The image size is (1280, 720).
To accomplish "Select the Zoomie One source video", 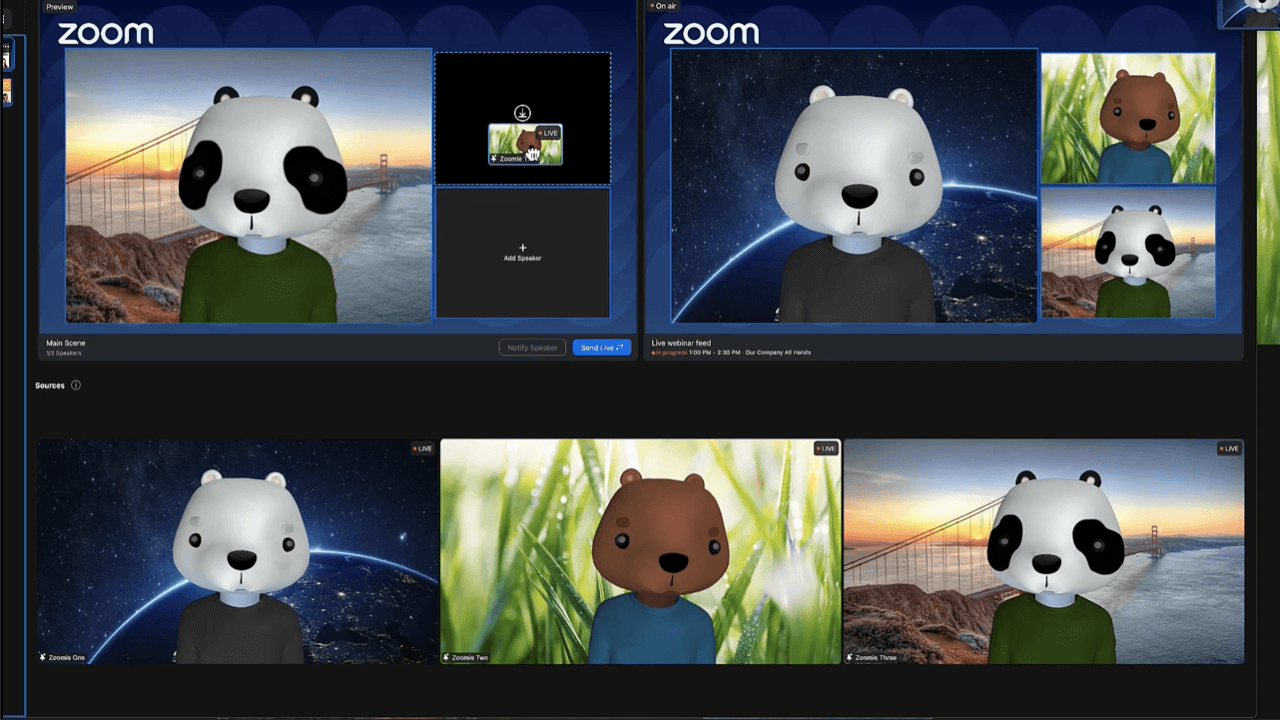I will pos(238,551).
